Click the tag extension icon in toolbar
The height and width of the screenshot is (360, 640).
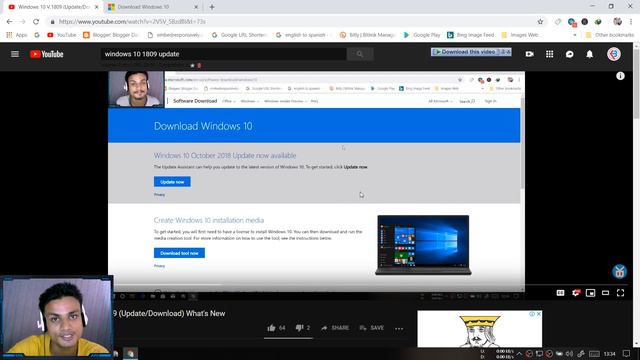coord(558,22)
